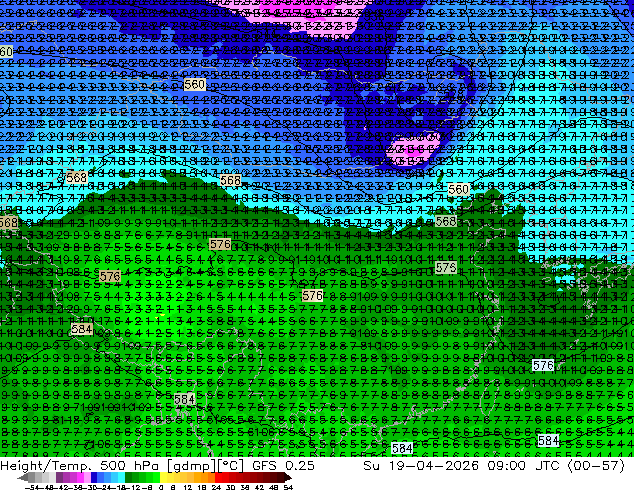
Task: Click the "[°C]" temperature unit label
Action: coord(230,466)
